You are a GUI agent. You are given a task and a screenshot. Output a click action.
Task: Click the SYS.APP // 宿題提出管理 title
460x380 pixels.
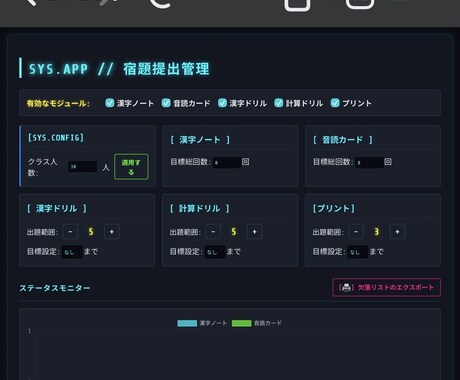tap(119, 69)
